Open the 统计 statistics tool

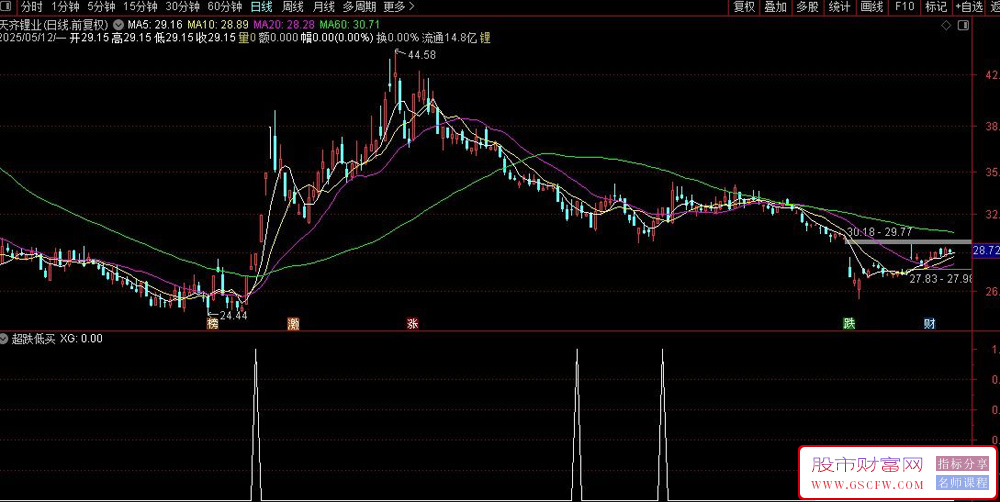pos(839,7)
